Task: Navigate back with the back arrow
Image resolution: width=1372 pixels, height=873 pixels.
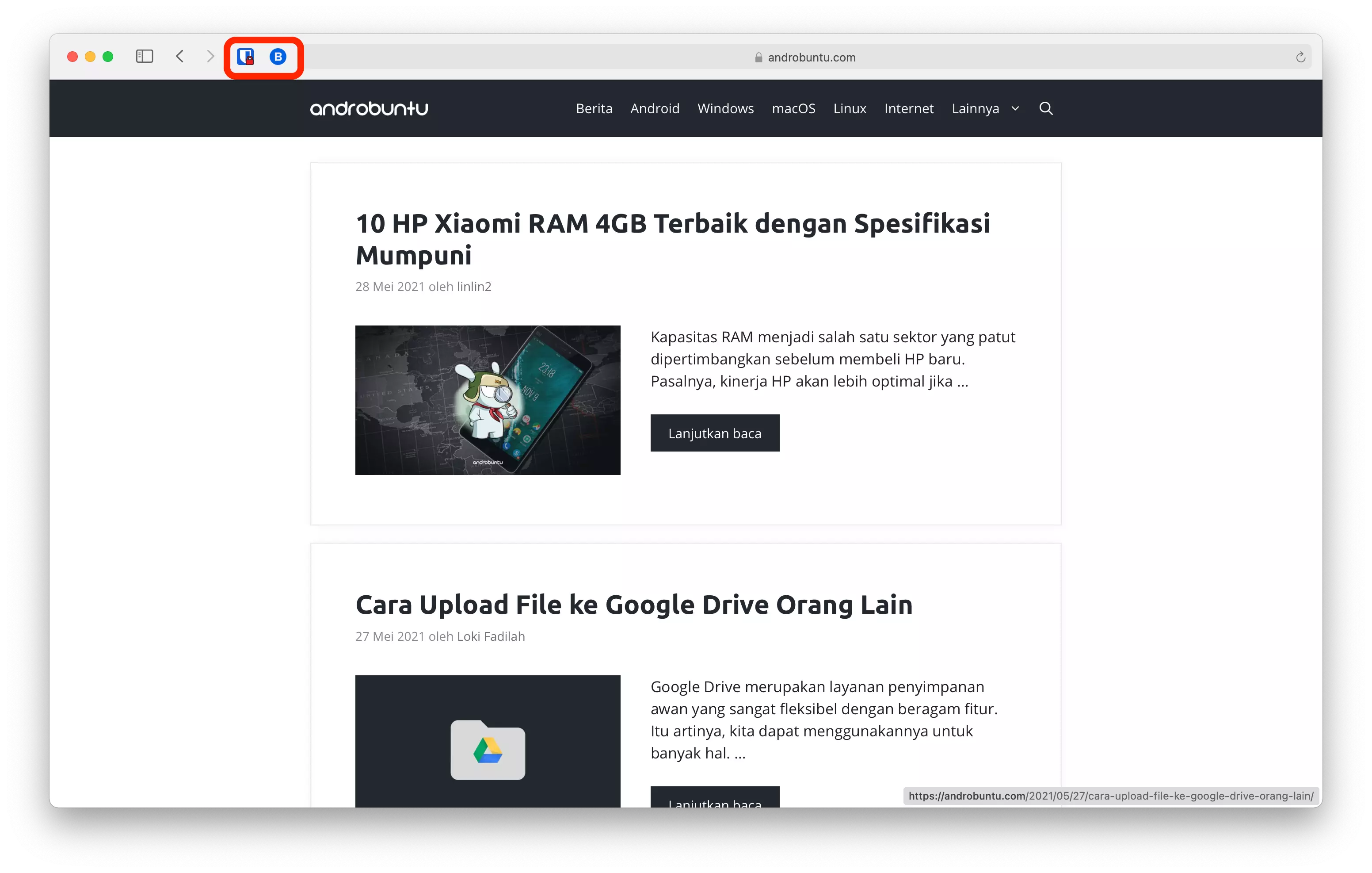Action: point(179,57)
